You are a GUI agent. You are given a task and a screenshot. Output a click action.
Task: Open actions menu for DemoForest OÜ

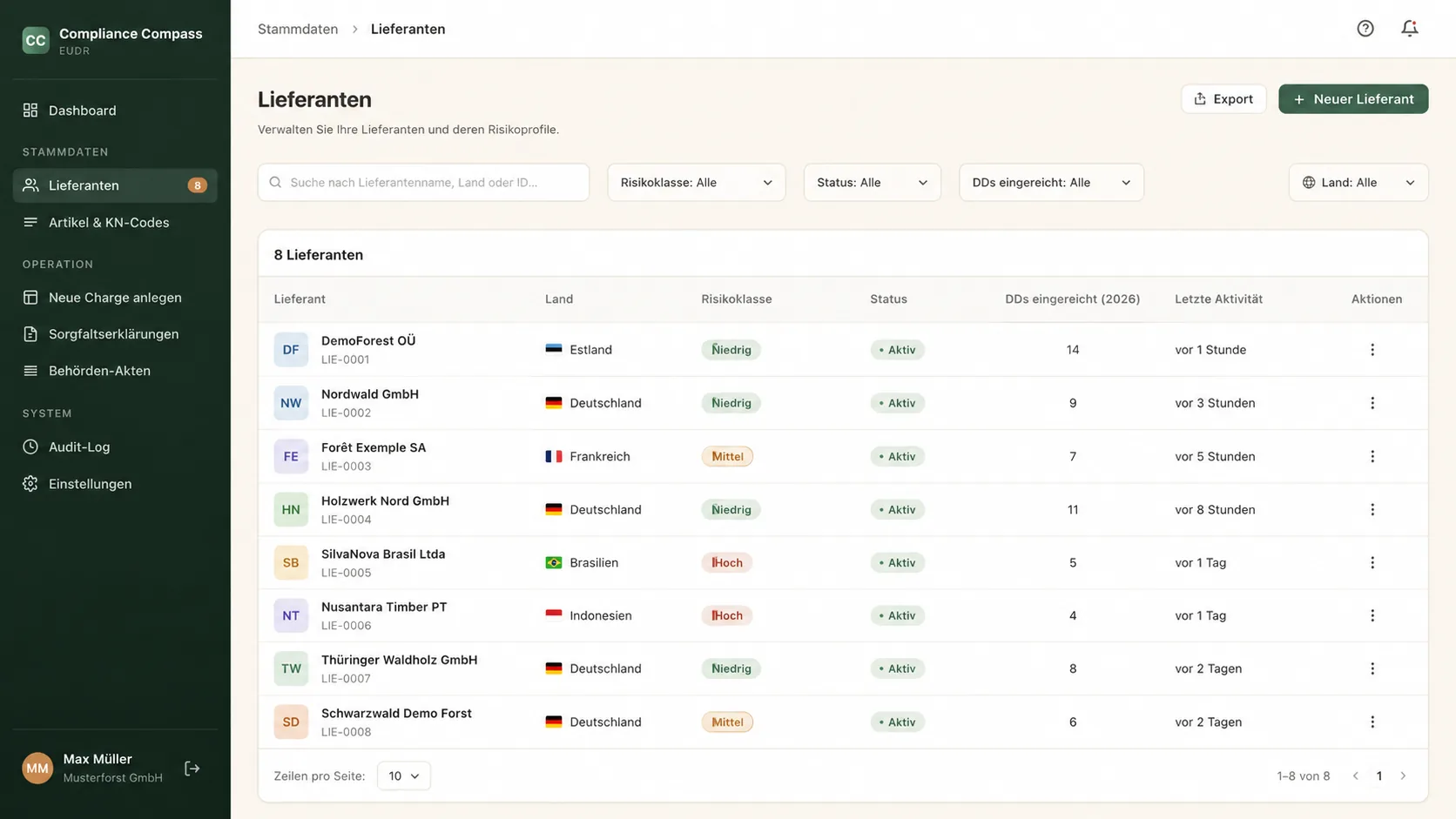coord(1372,350)
